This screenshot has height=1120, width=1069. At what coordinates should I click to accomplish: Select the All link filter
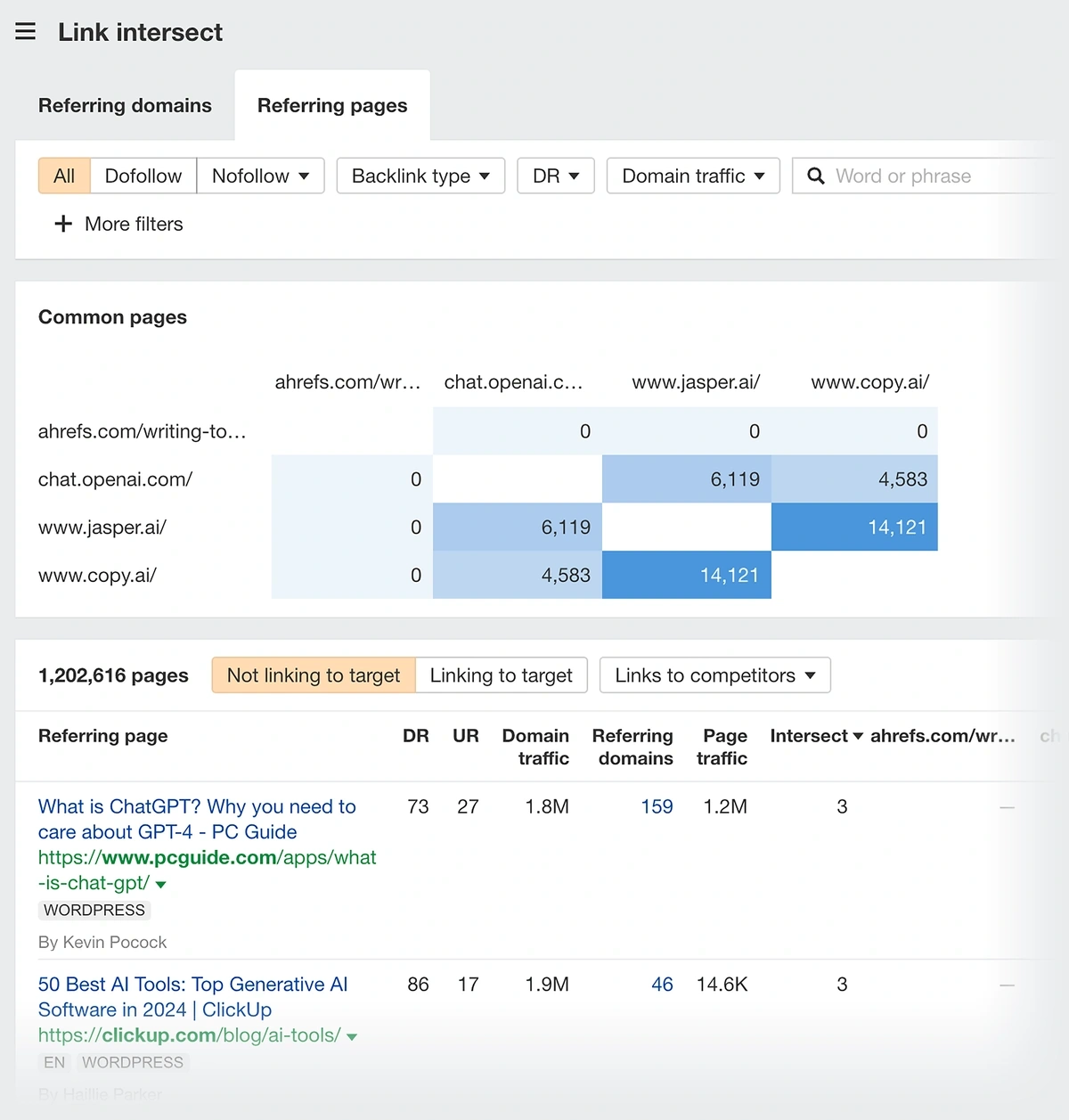64,176
